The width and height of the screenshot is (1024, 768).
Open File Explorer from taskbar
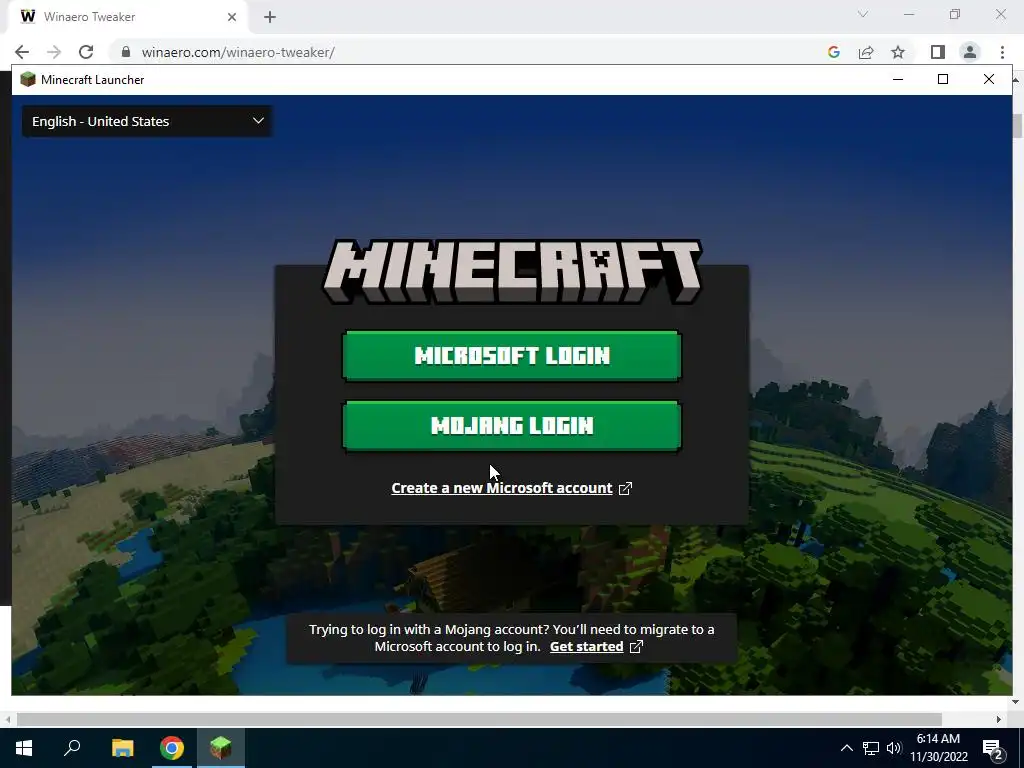click(x=122, y=748)
